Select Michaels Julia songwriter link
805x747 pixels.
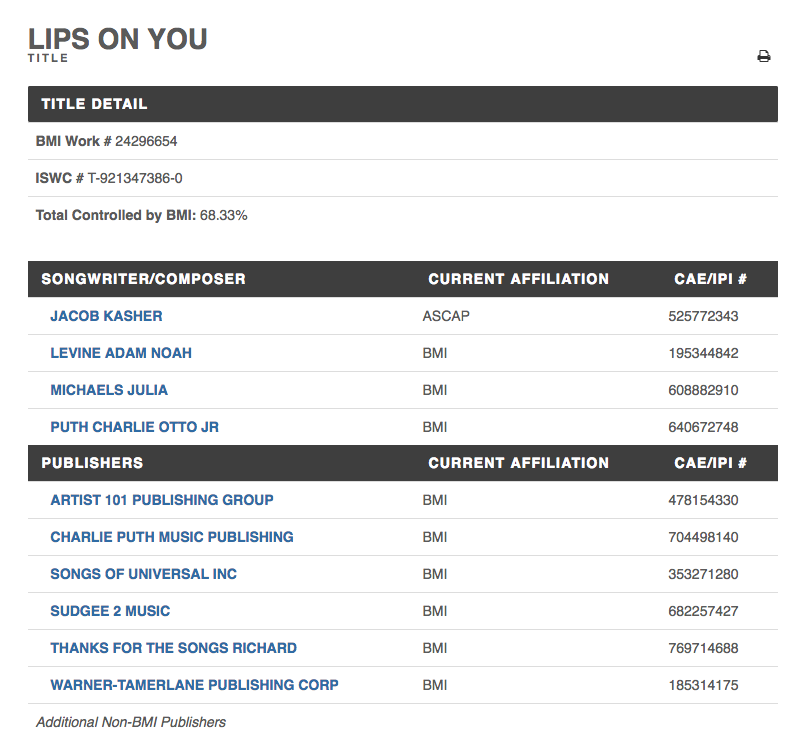pos(109,390)
